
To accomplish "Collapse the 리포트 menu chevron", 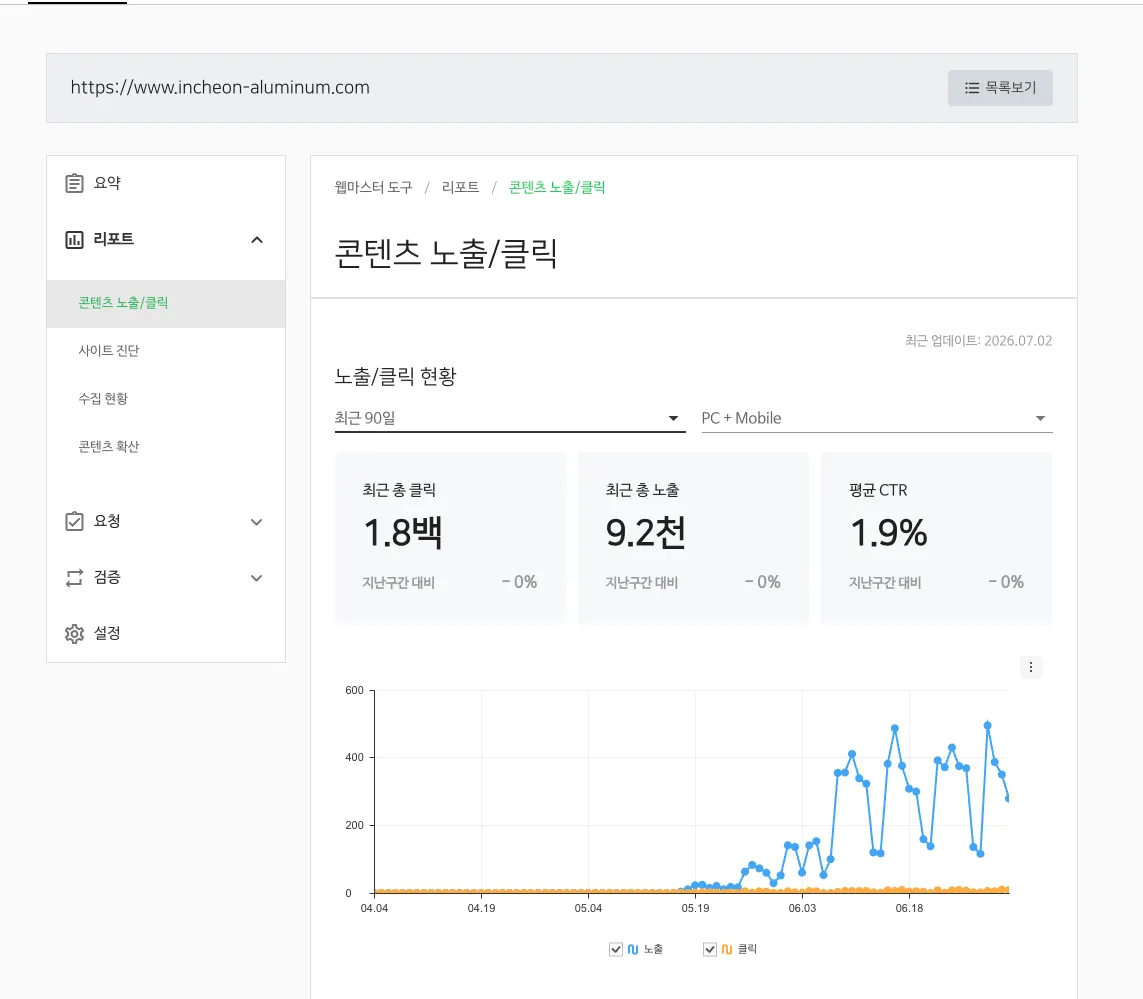I will 257,240.
